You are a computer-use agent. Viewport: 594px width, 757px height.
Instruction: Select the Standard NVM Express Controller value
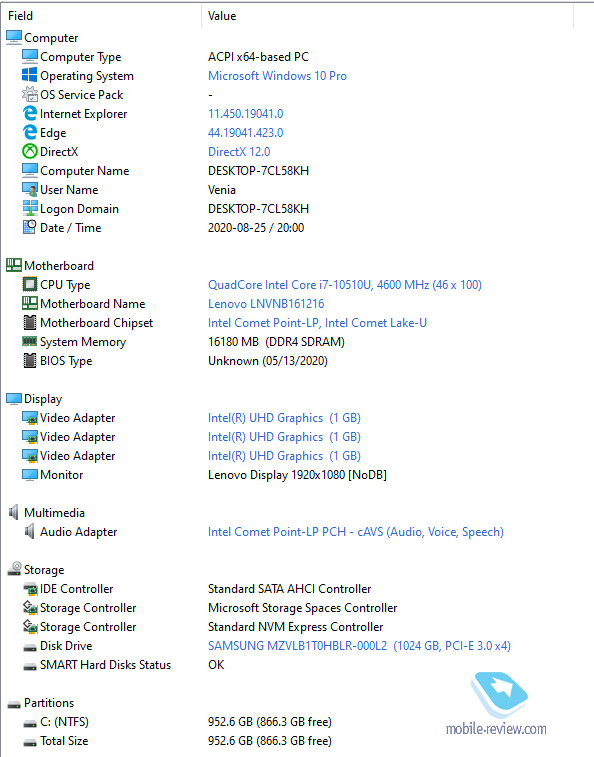point(296,627)
